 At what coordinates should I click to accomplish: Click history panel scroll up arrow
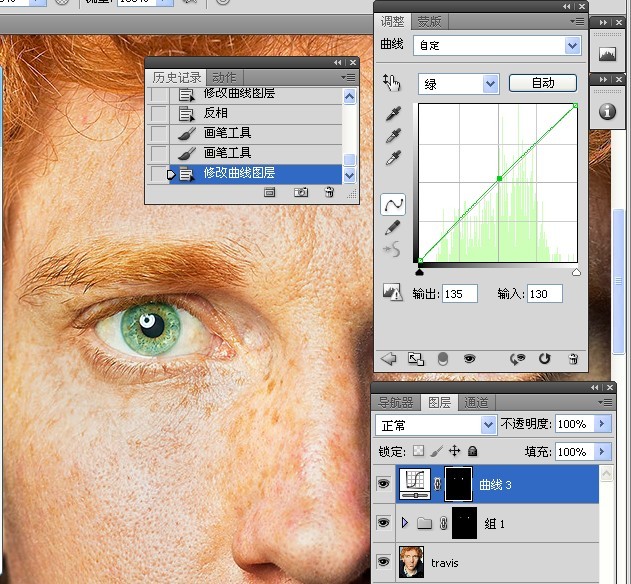(349, 97)
